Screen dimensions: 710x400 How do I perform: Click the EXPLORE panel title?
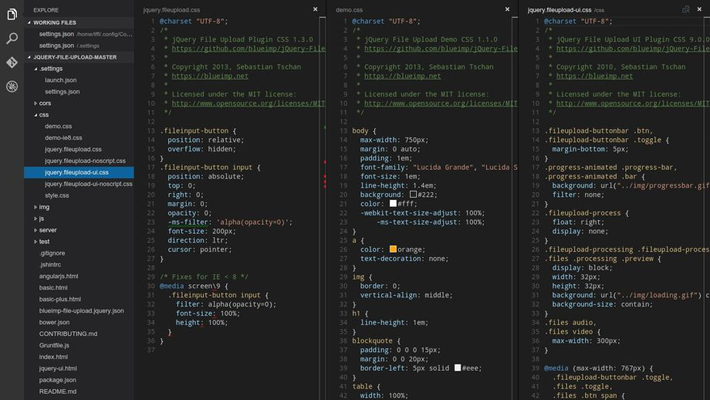46,10
